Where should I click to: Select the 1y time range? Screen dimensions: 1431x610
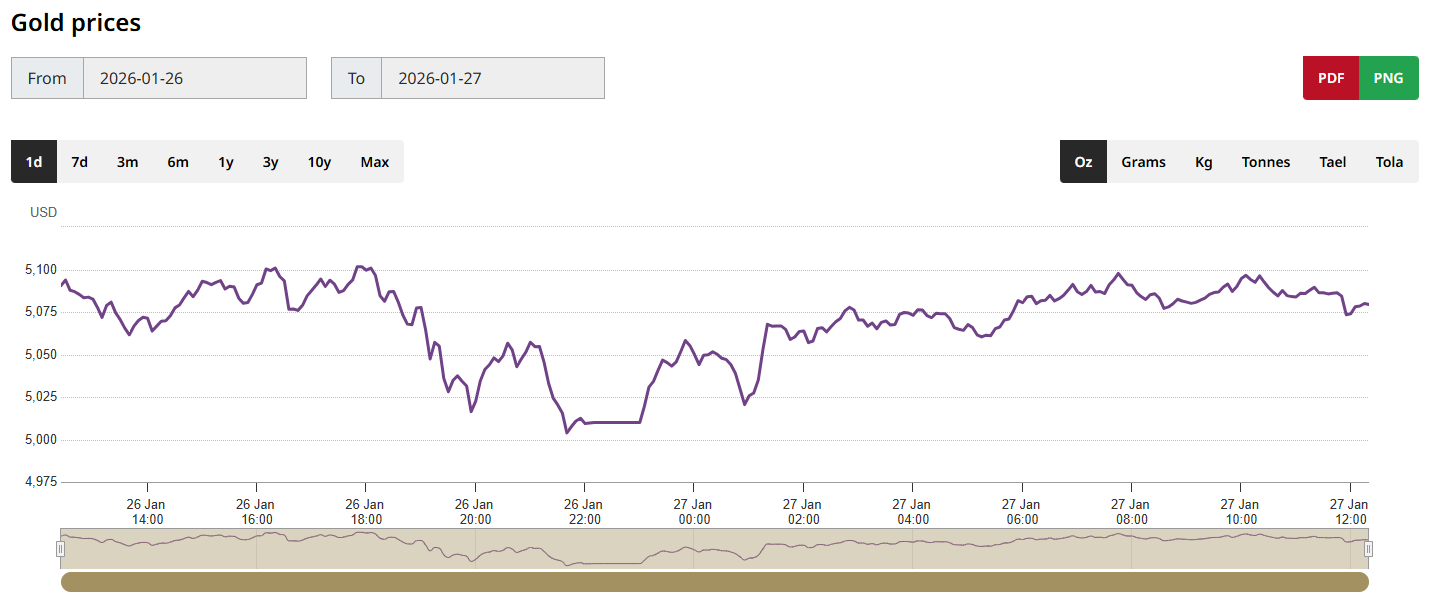tap(226, 162)
